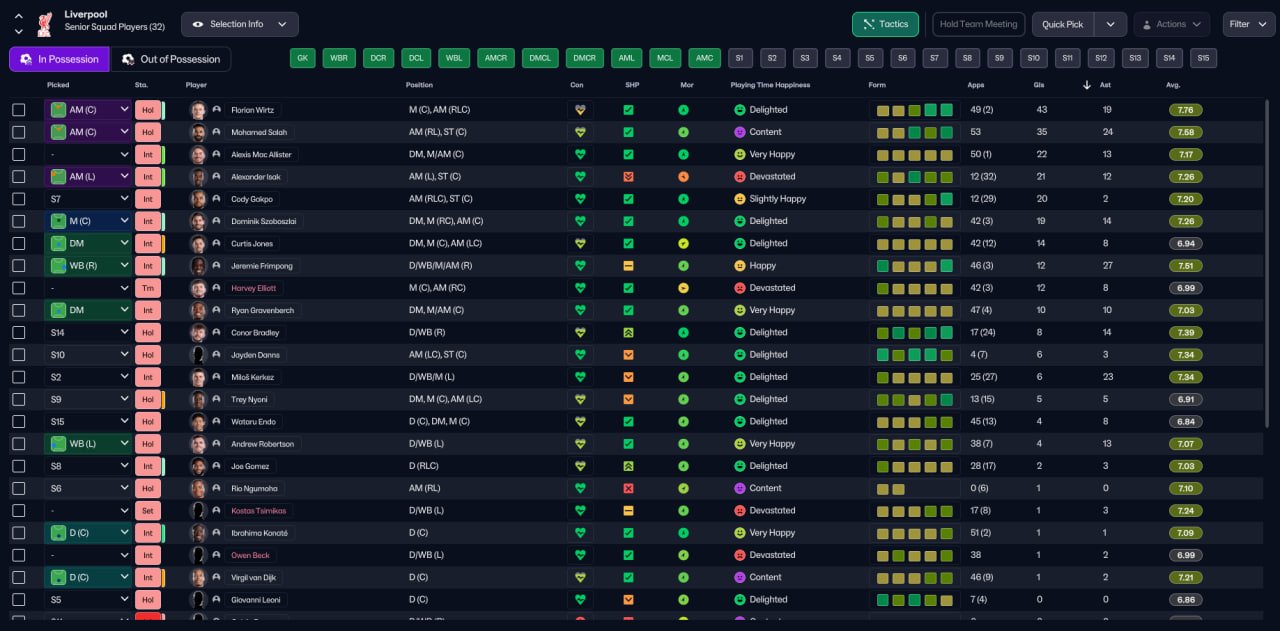Open Giovanni Leoni's S5 picked dropdown
This screenshot has height=631, width=1280.
click(88, 599)
